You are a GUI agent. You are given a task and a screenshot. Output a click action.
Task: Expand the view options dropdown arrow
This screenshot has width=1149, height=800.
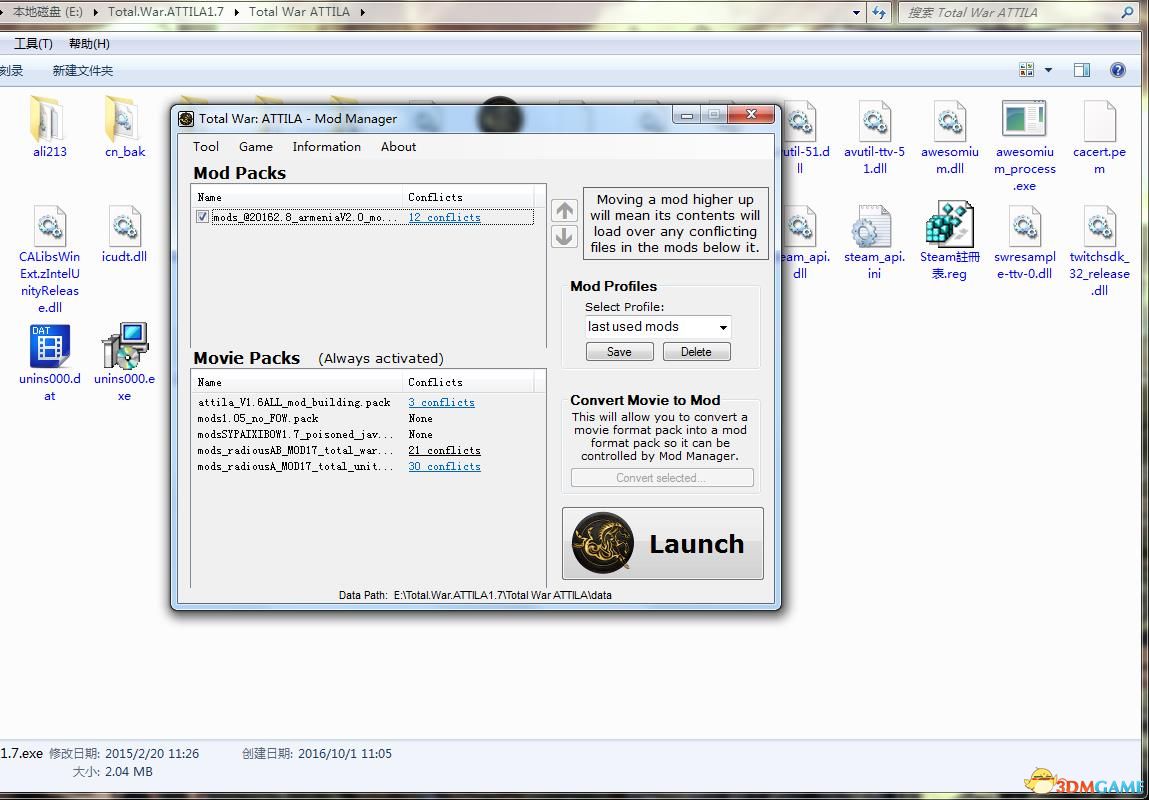1048,70
